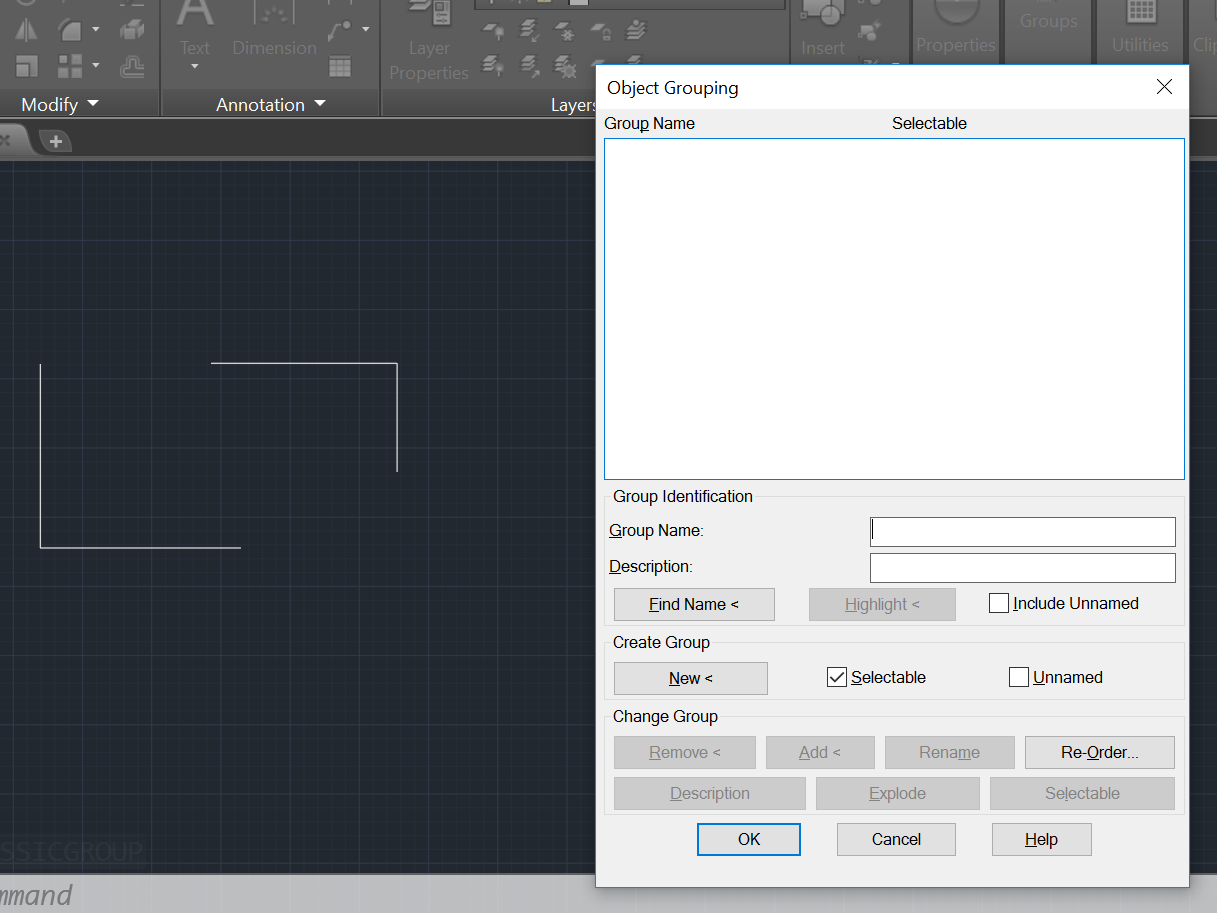
Task: Enable the Unnamed checkbox
Action: (x=1019, y=677)
